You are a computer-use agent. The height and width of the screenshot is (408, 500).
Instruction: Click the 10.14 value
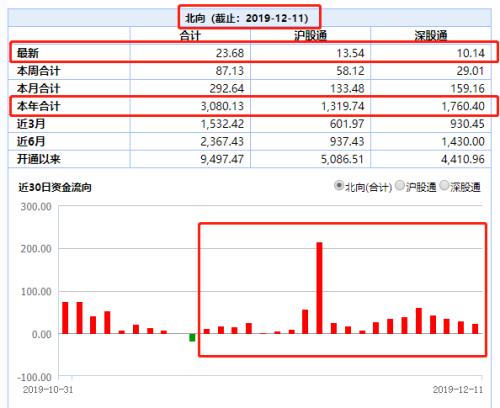pyautogui.click(x=470, y=53)
